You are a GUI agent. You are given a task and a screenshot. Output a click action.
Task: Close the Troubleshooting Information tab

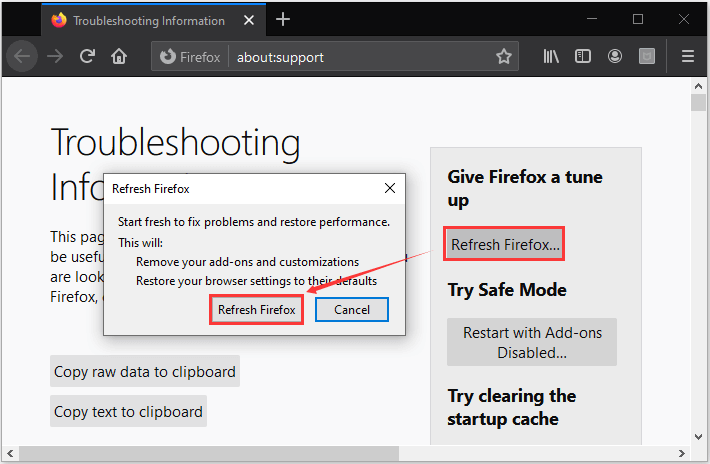245,20
